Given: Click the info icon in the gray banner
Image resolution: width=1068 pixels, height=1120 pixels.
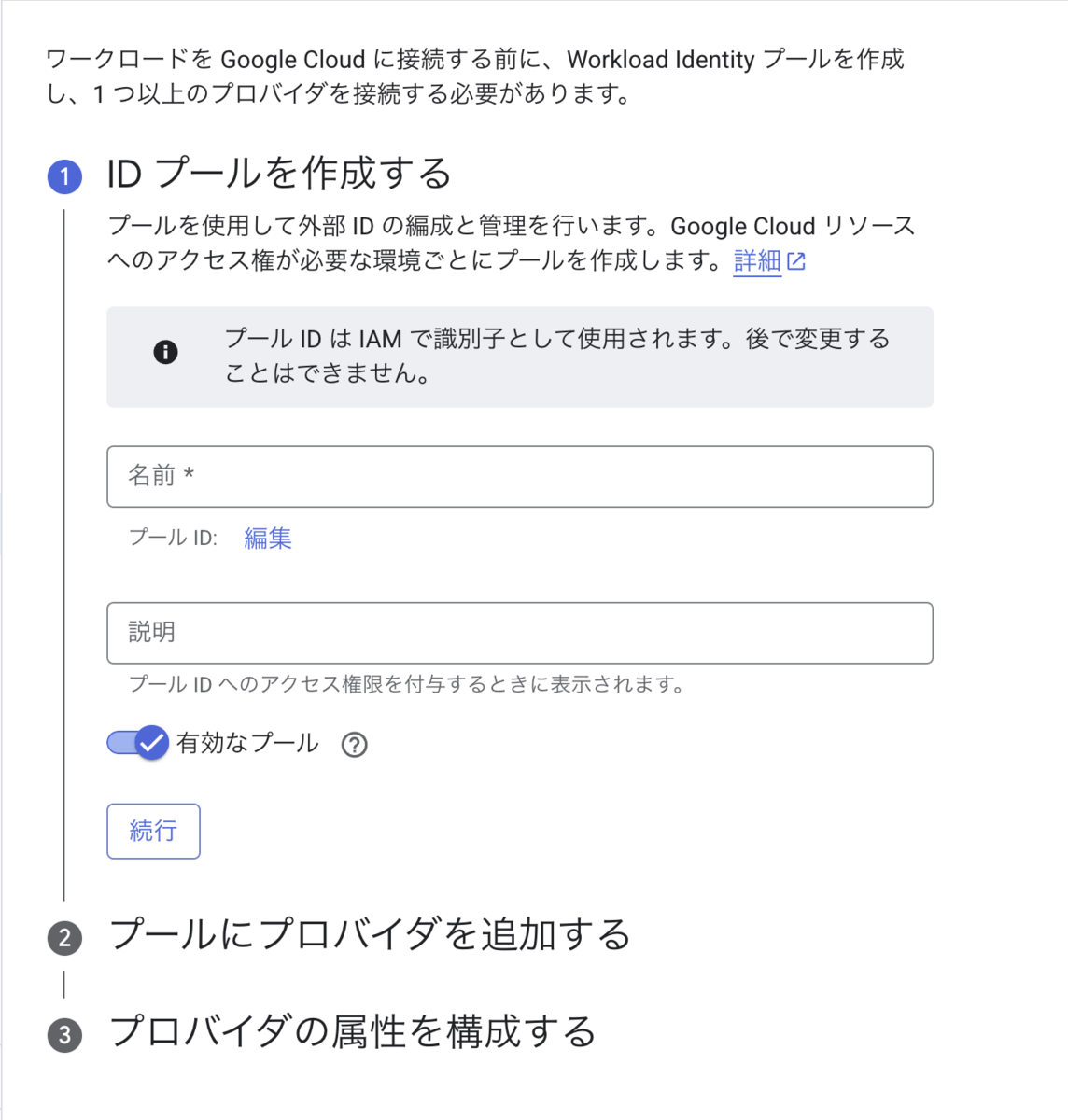Looking at the screenshot, I should [165, 352].
